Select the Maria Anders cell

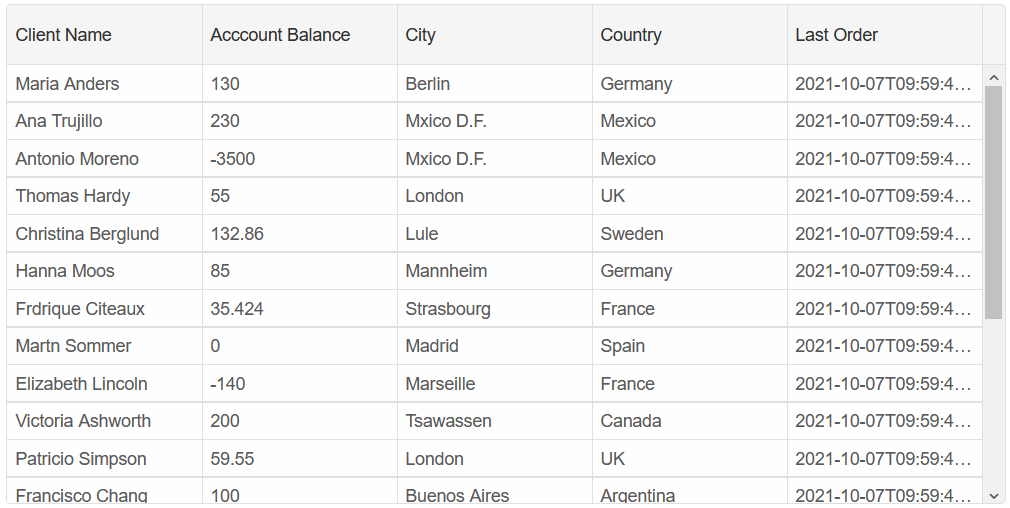pyautogui.click(x=104, y=84)
